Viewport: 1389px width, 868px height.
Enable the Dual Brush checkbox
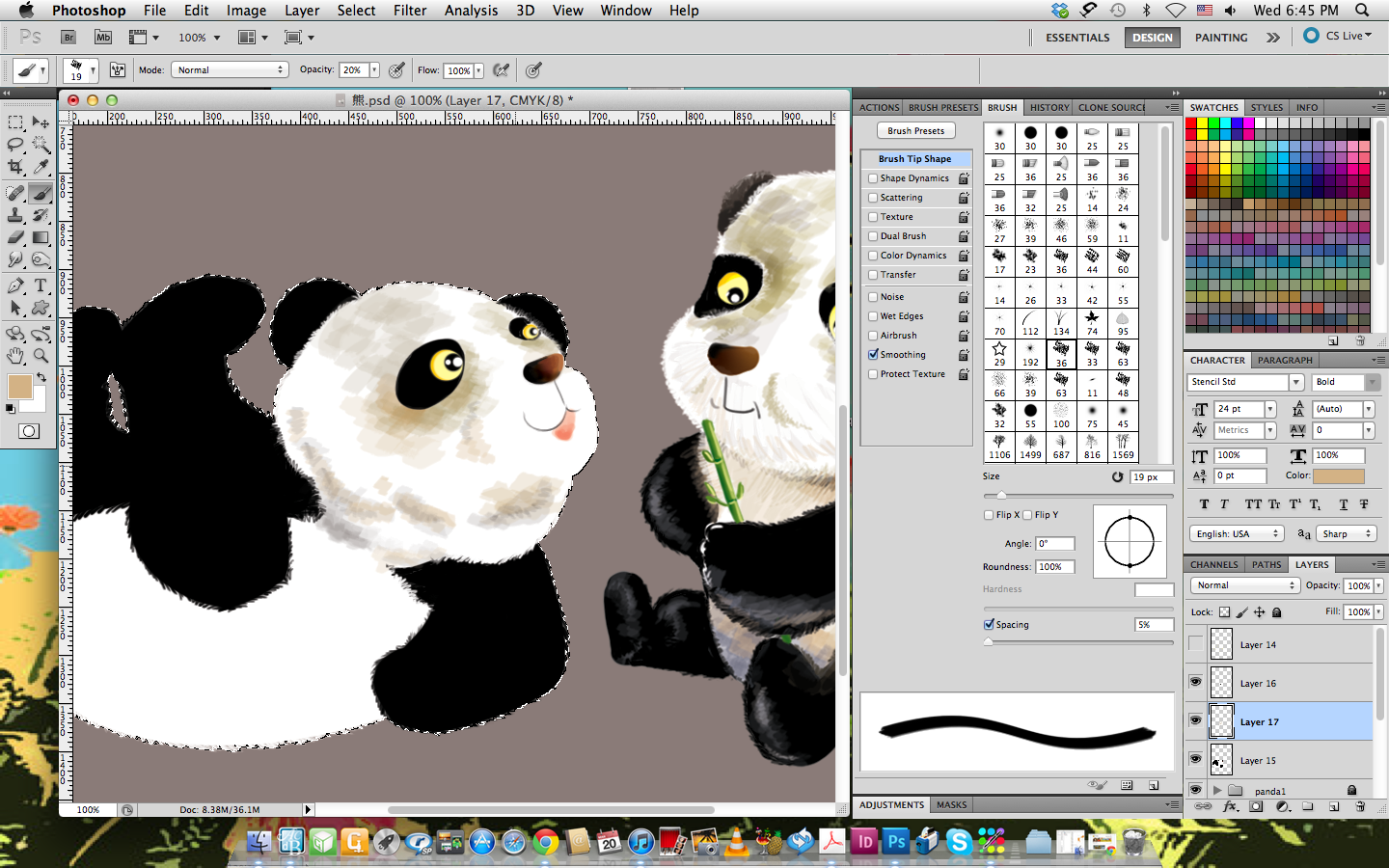click(873, 236)
